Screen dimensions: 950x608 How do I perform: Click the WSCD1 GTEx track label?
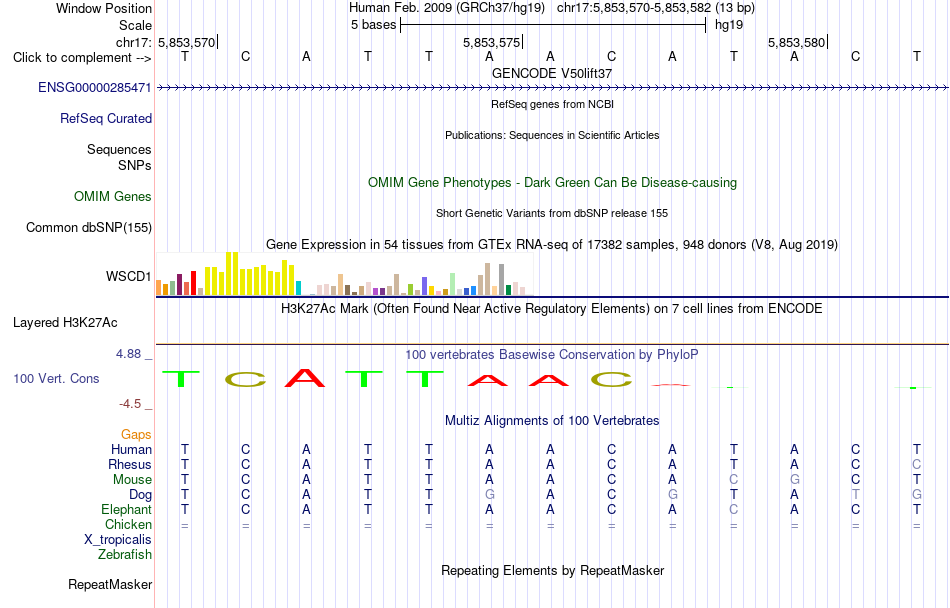click(128, 277)
